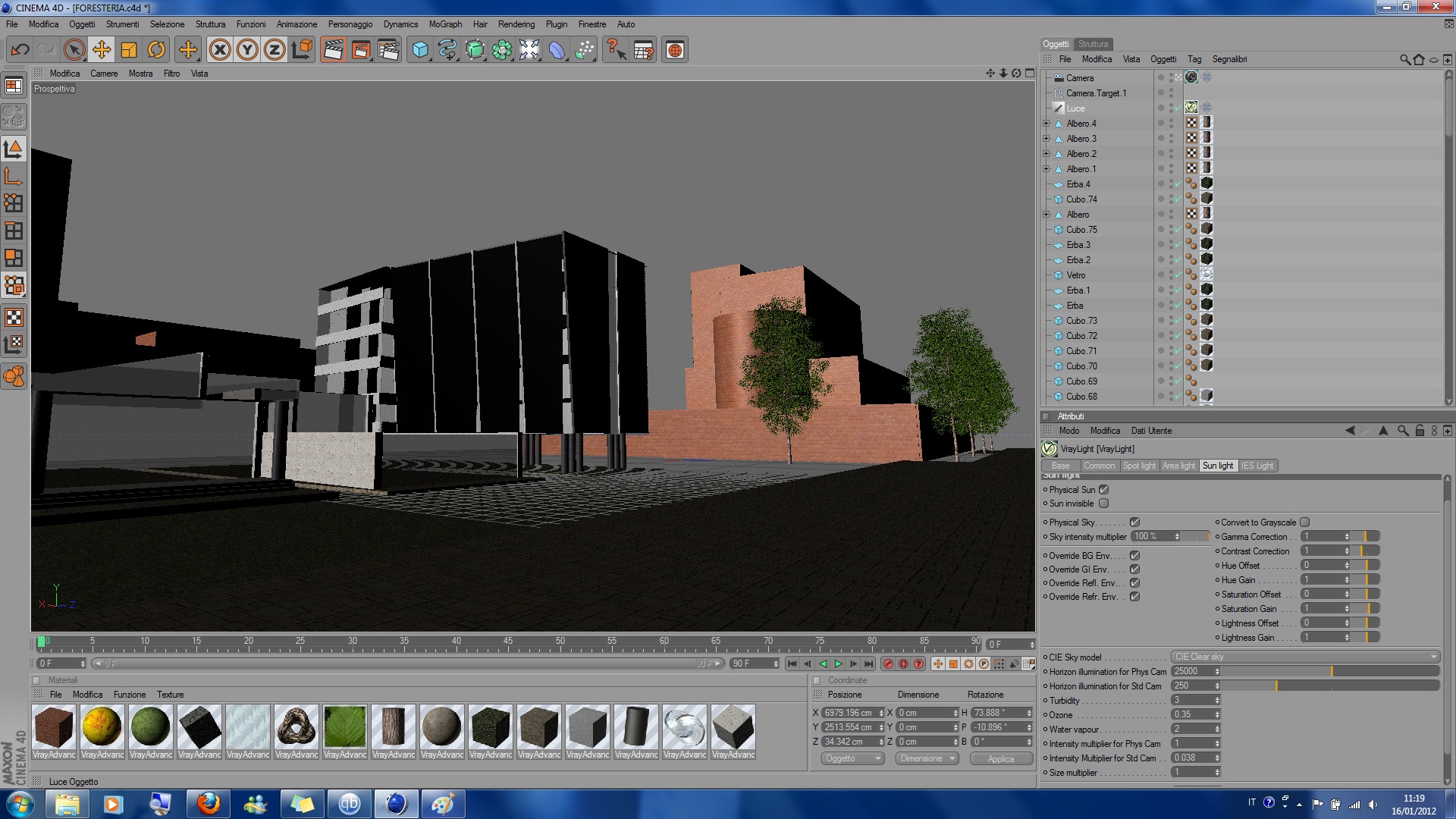The height and width of the screenshot is (819, 1456).
Task: Expand the Albero.4 tree item
Action: [1046, 124]
